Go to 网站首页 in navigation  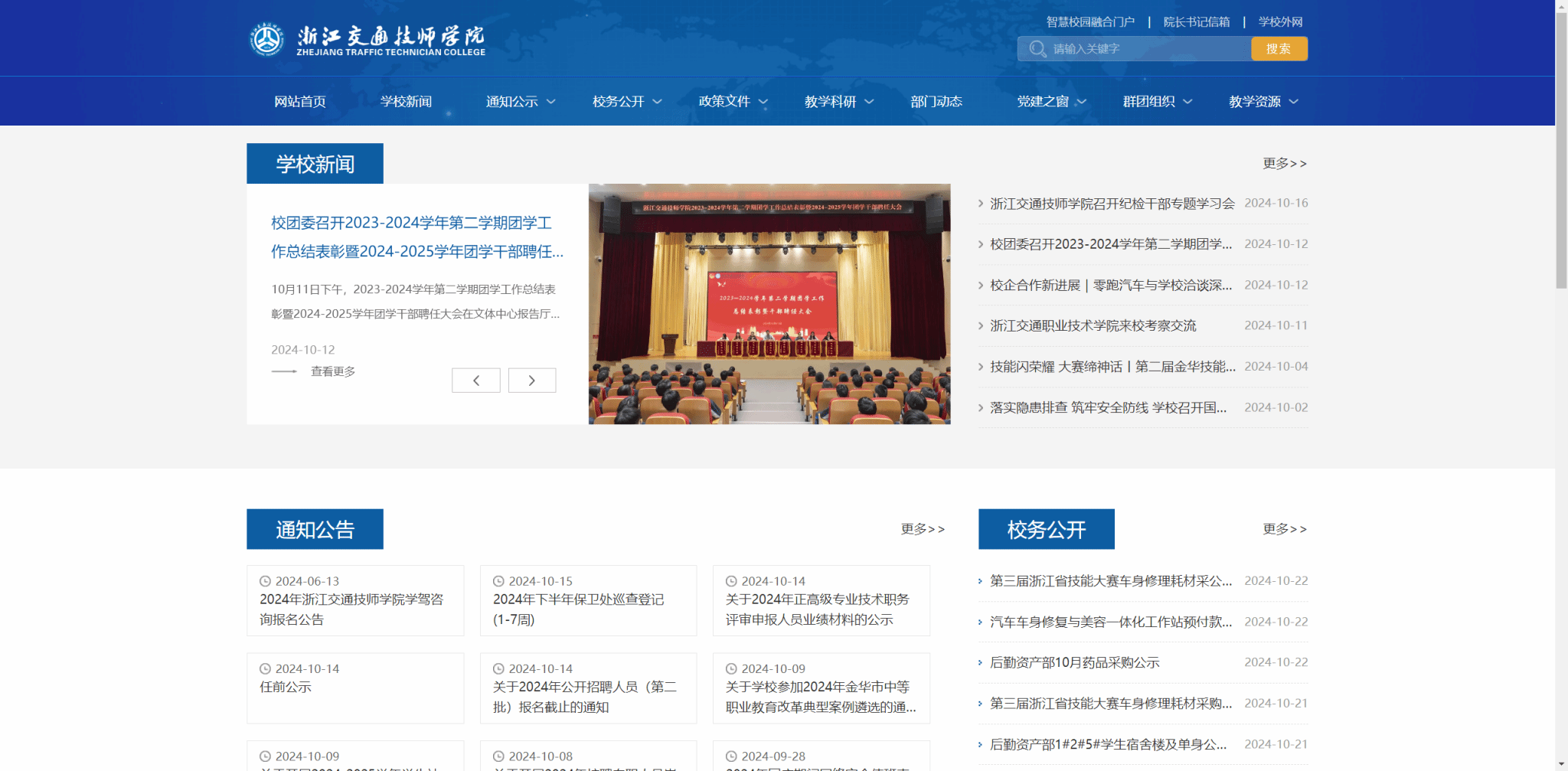300,102
